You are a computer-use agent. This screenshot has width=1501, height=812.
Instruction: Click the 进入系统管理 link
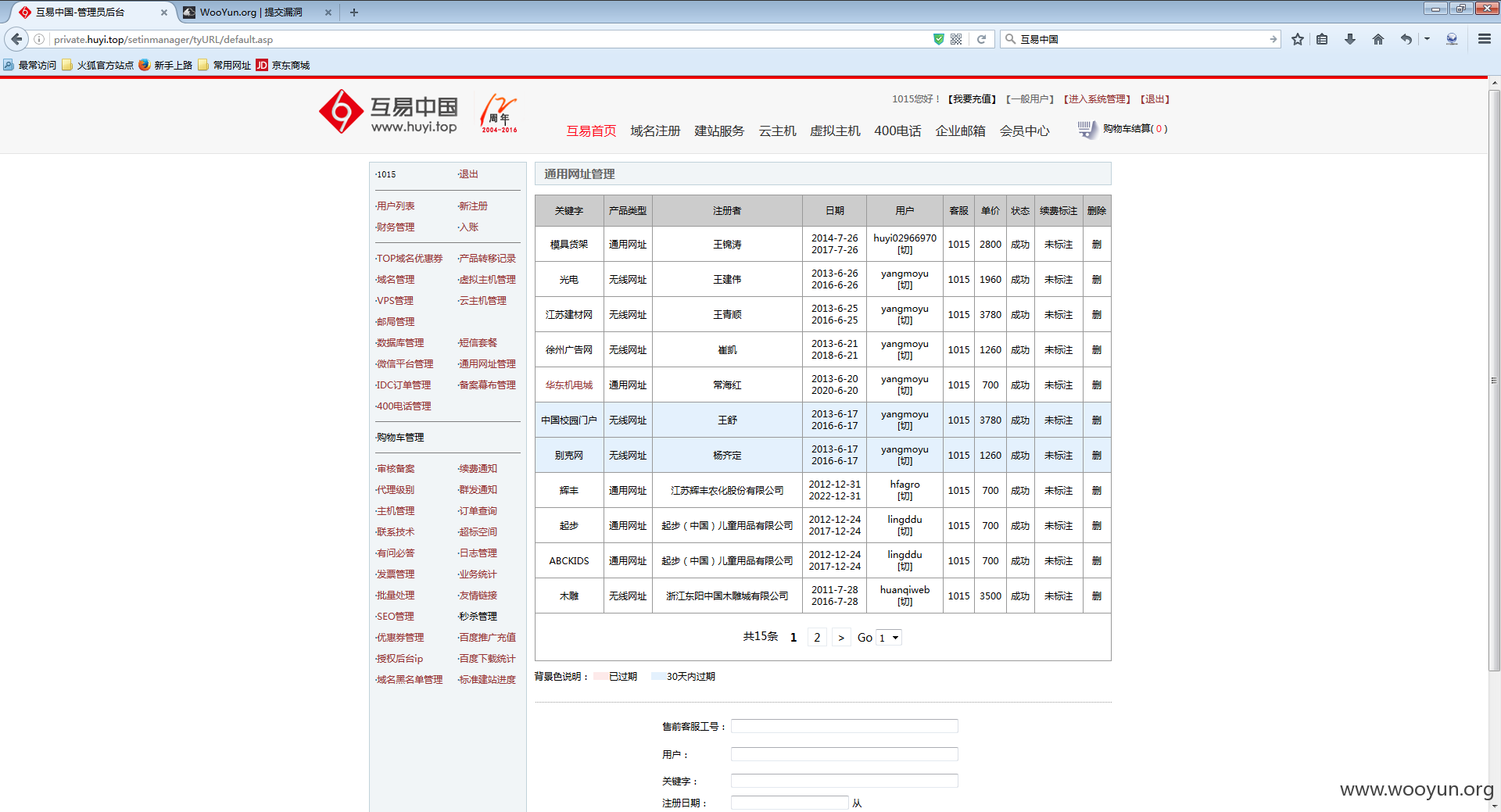point(1097,99)
